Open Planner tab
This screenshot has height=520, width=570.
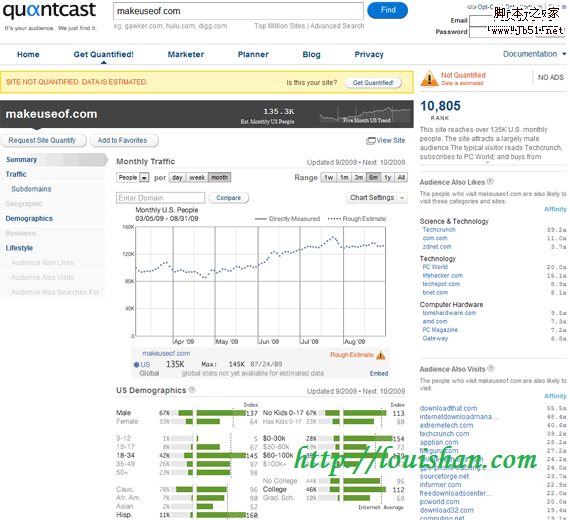pos(253,55)
